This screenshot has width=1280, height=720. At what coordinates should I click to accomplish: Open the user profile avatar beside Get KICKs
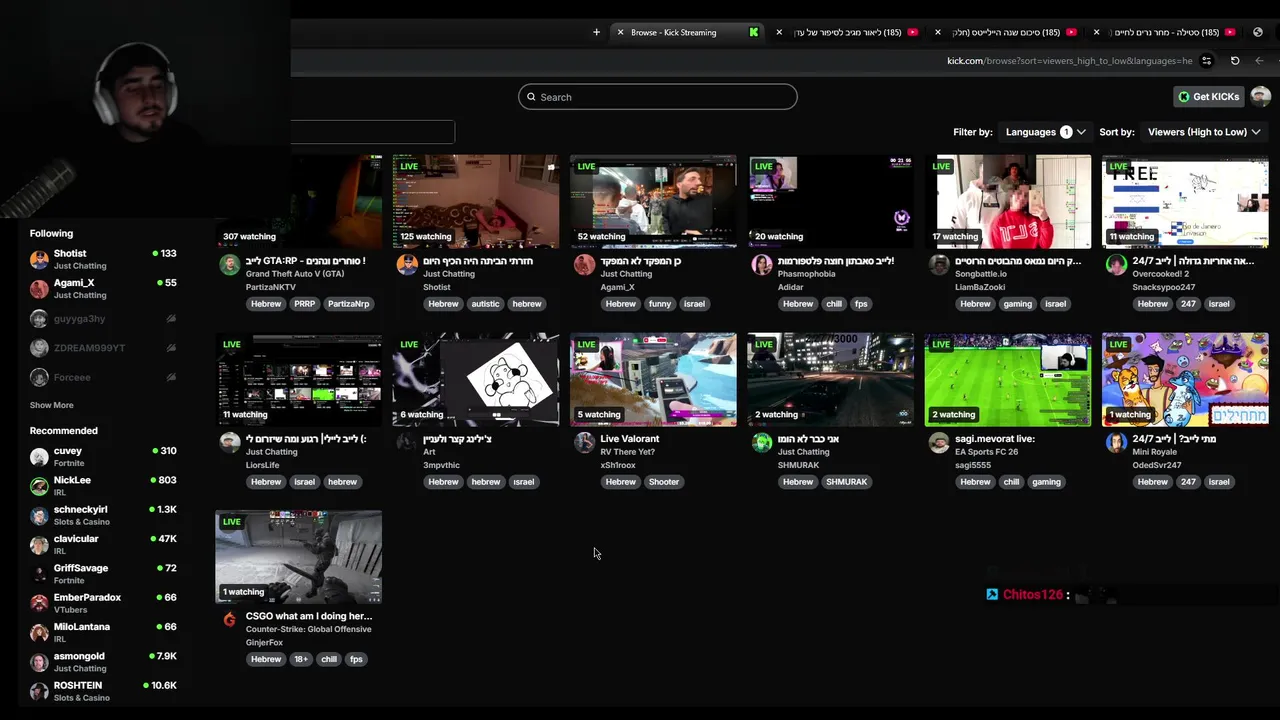1260,97
